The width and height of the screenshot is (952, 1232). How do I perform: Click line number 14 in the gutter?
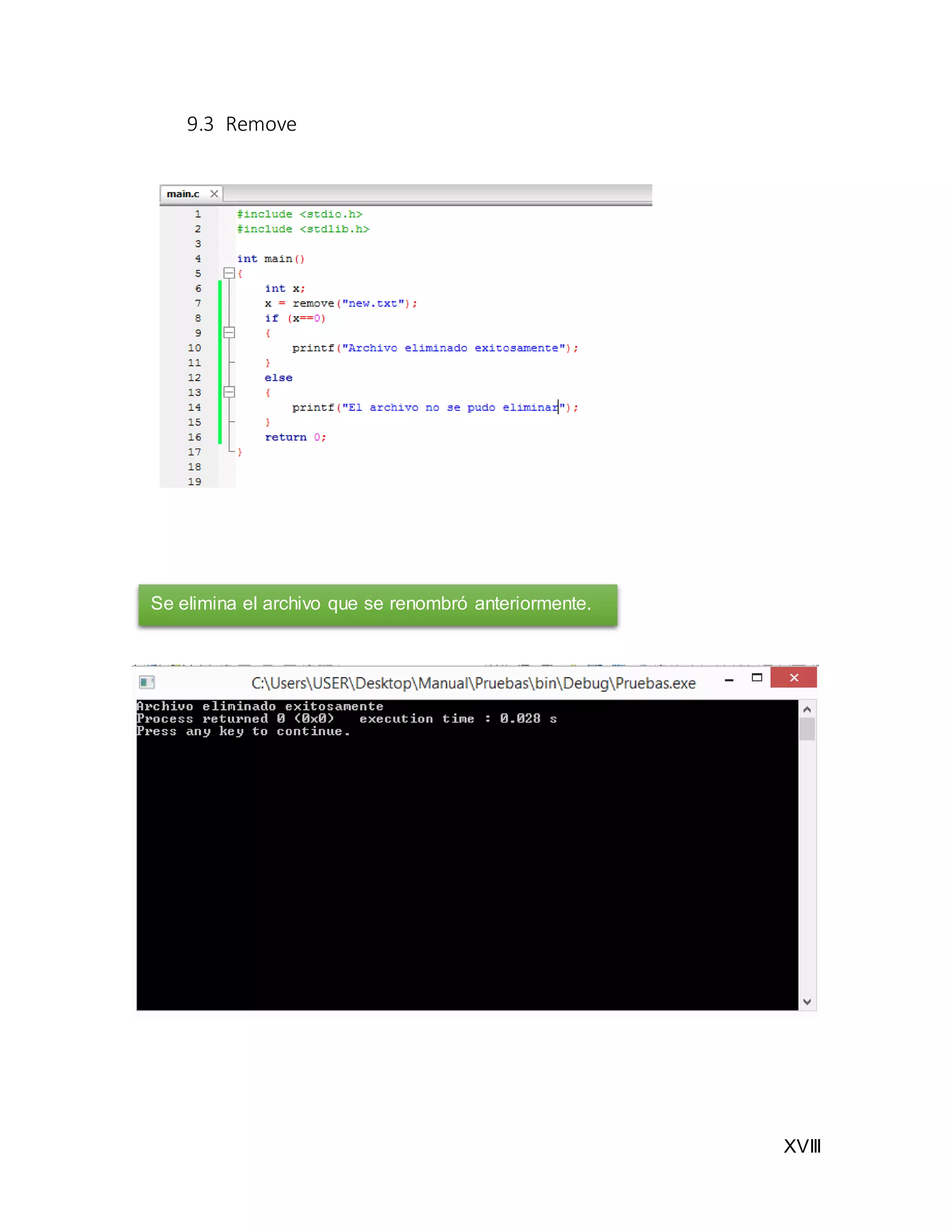coord(194,407)
